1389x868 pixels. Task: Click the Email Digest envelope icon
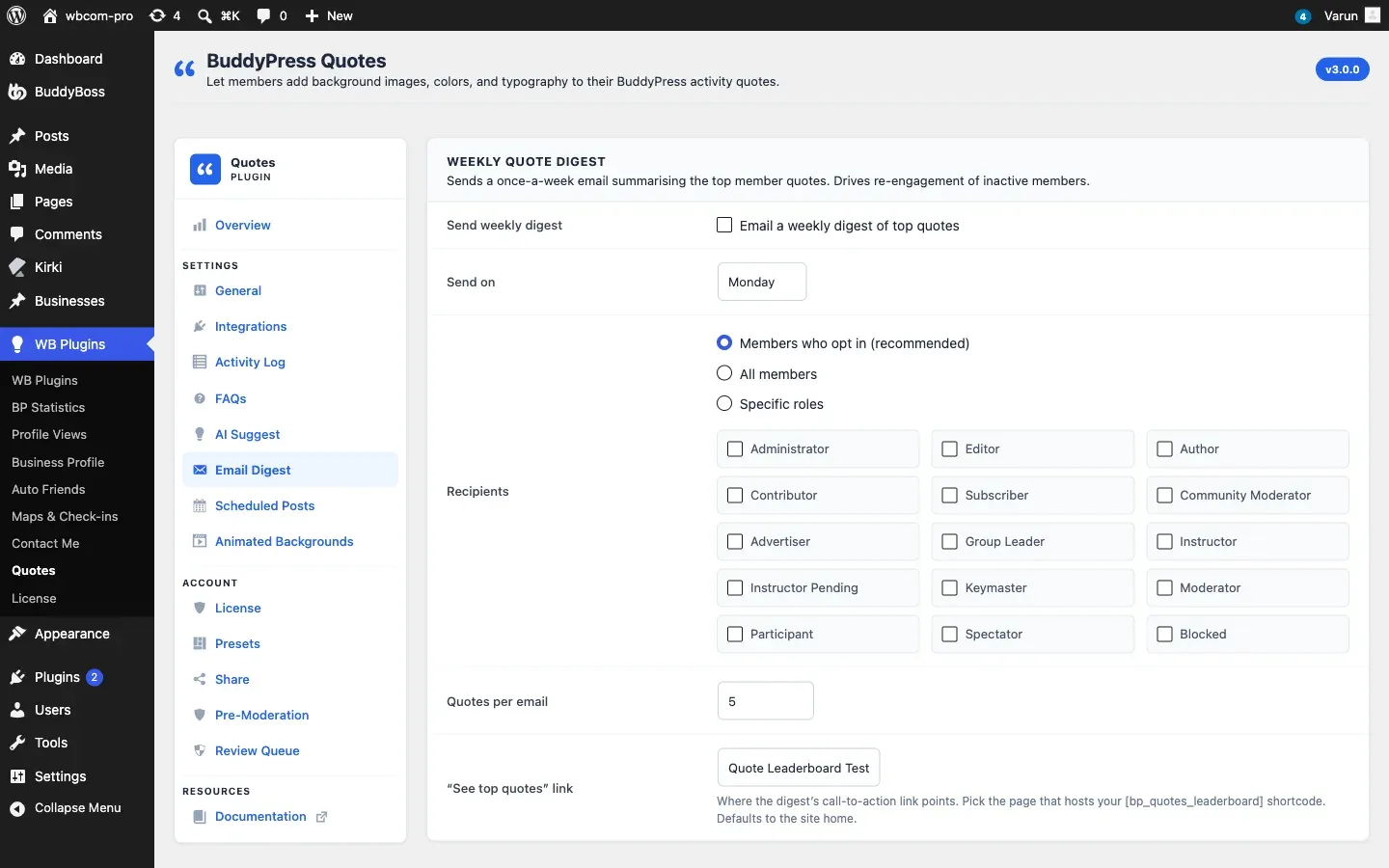point(200,470)
